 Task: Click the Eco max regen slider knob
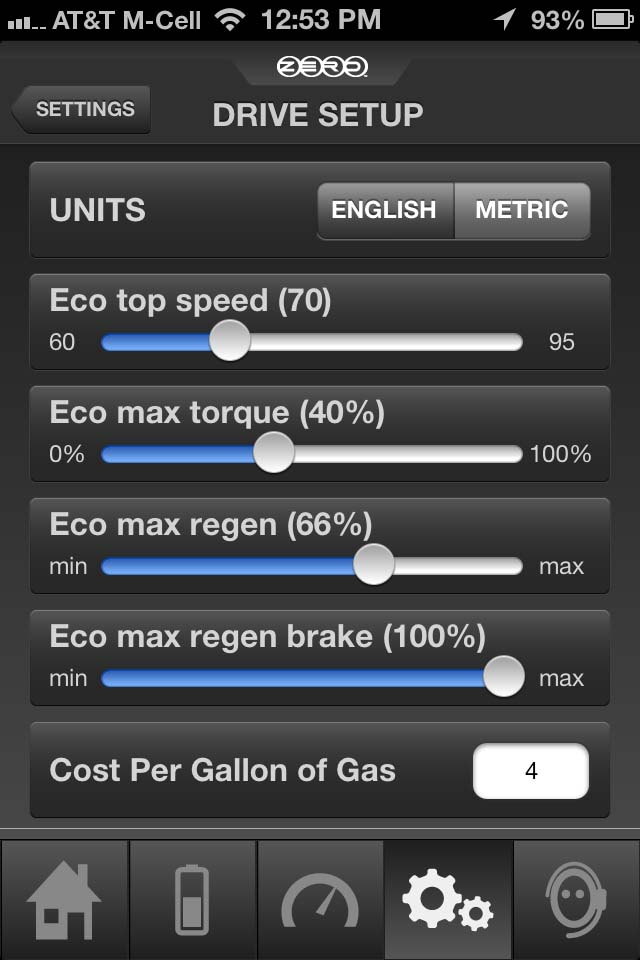coord(374,566)
